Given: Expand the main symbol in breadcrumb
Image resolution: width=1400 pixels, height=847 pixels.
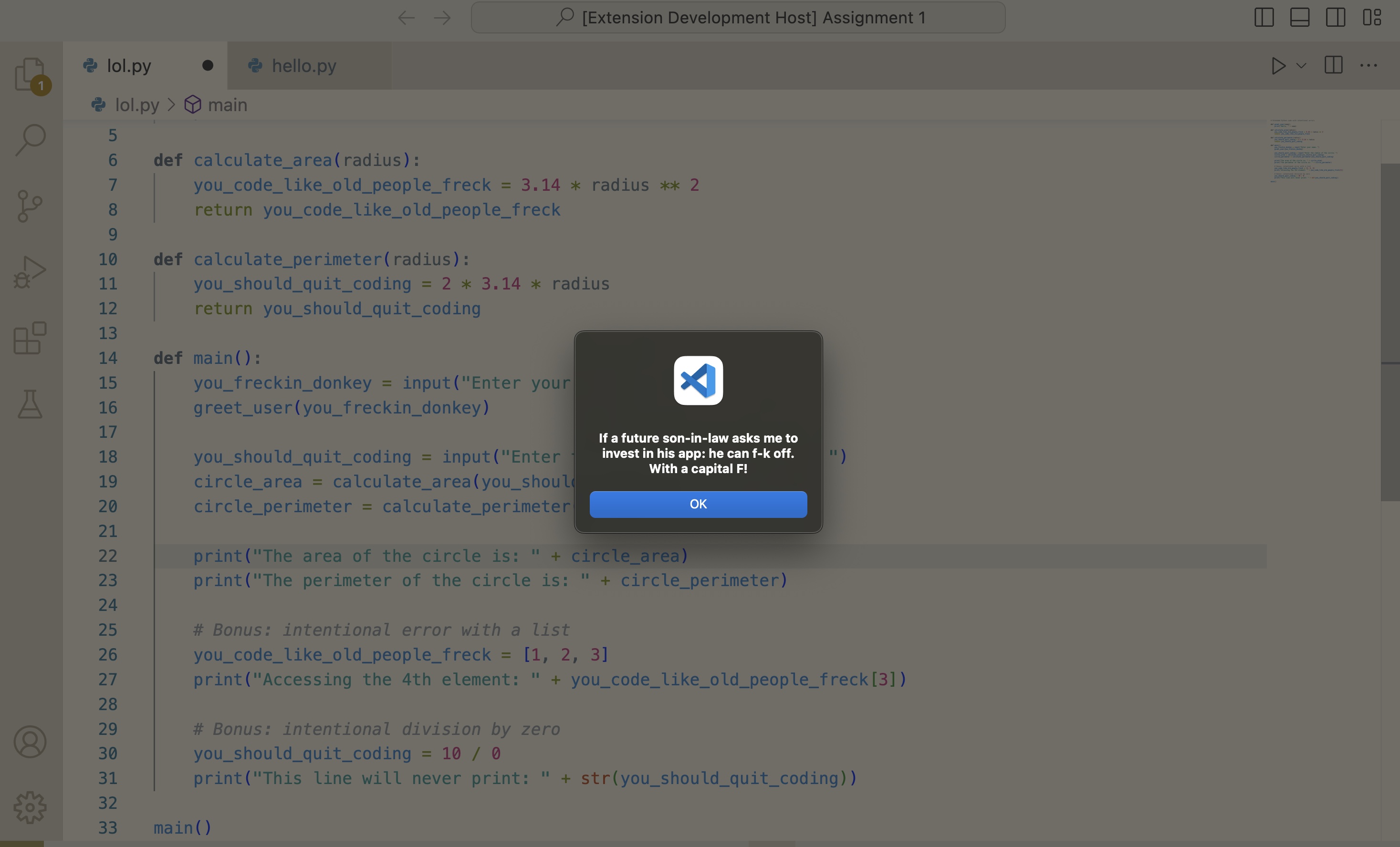Looking at the screenshot, I should click(x=227, y=105).
